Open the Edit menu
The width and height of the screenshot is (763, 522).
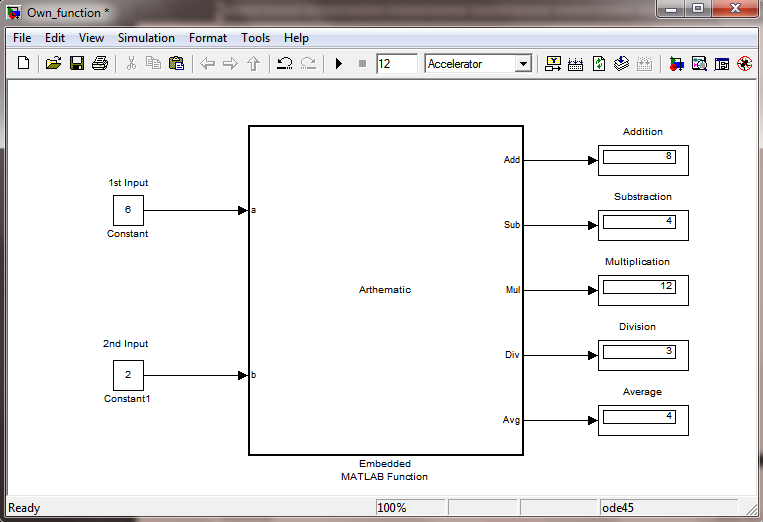coord(55,38)
